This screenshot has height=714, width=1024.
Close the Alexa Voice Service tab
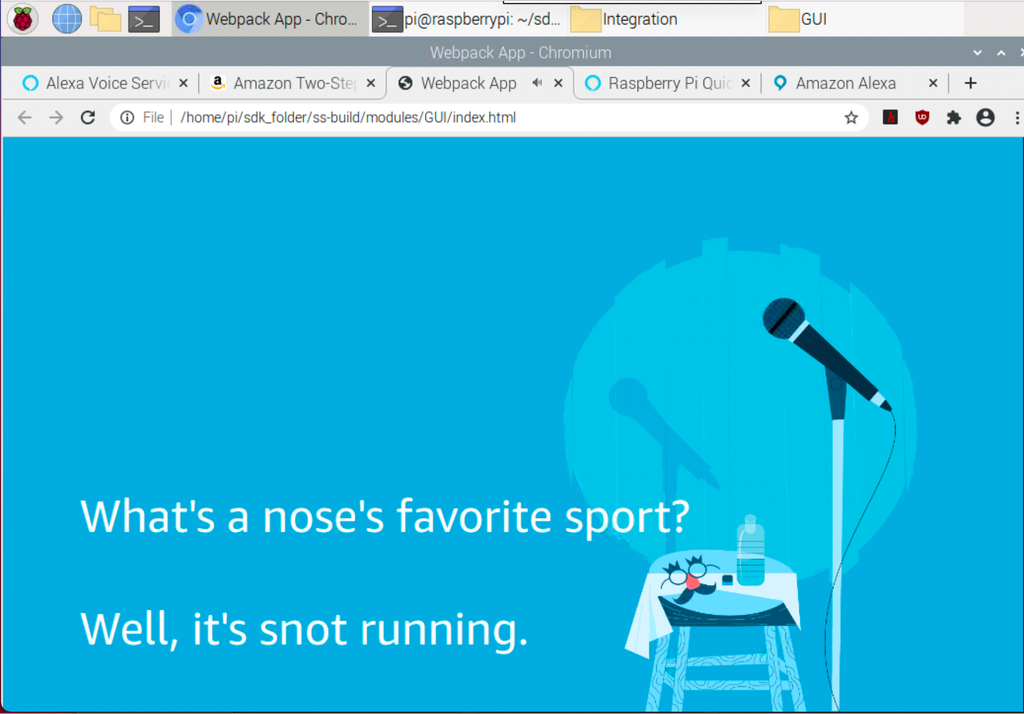[184, 83]
